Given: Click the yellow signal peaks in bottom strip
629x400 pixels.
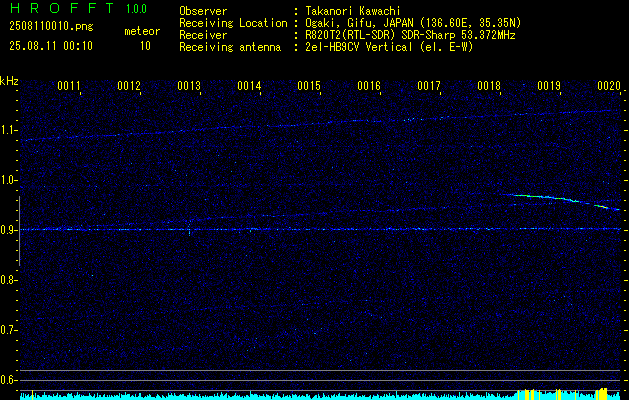Looking at the screenshot, I should pos(562,394).
